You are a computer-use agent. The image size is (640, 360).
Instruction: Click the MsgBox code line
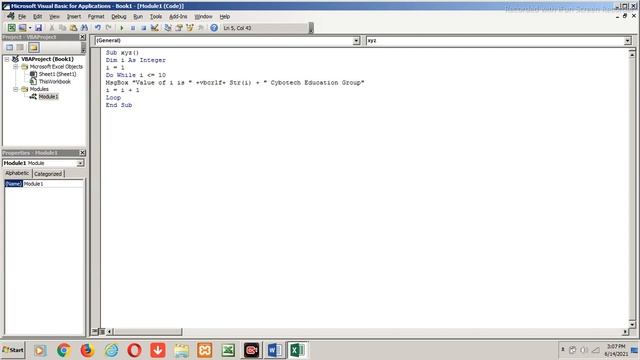click(x=235, y=83)
